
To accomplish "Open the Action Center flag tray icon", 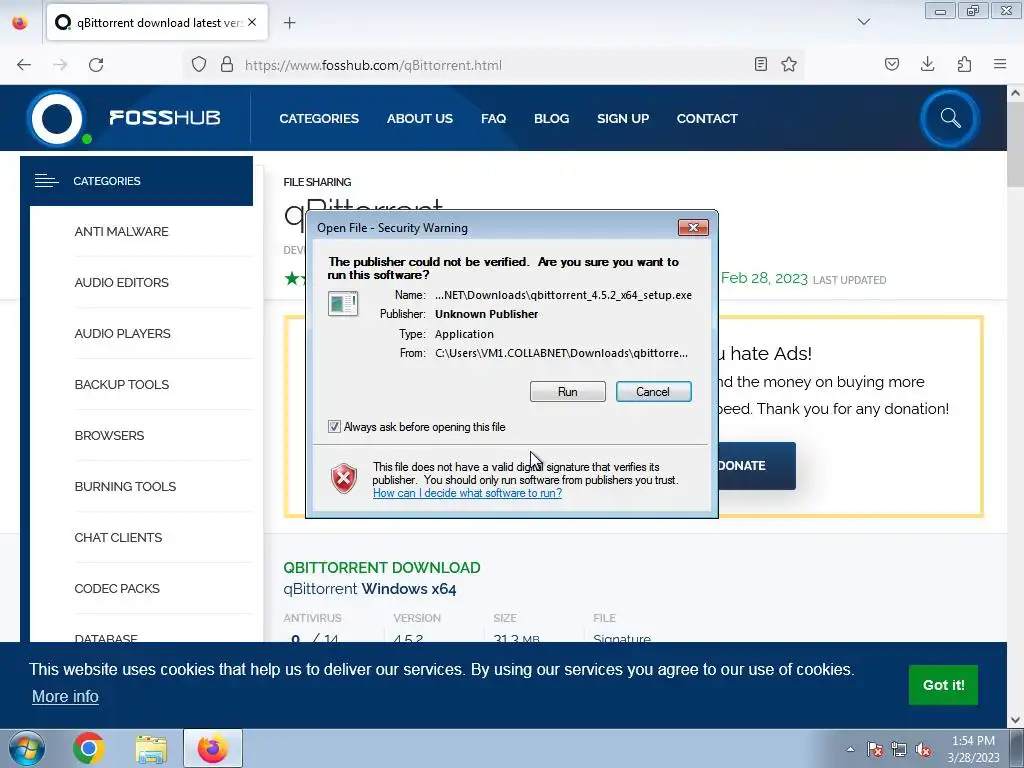I will (875, 749).
